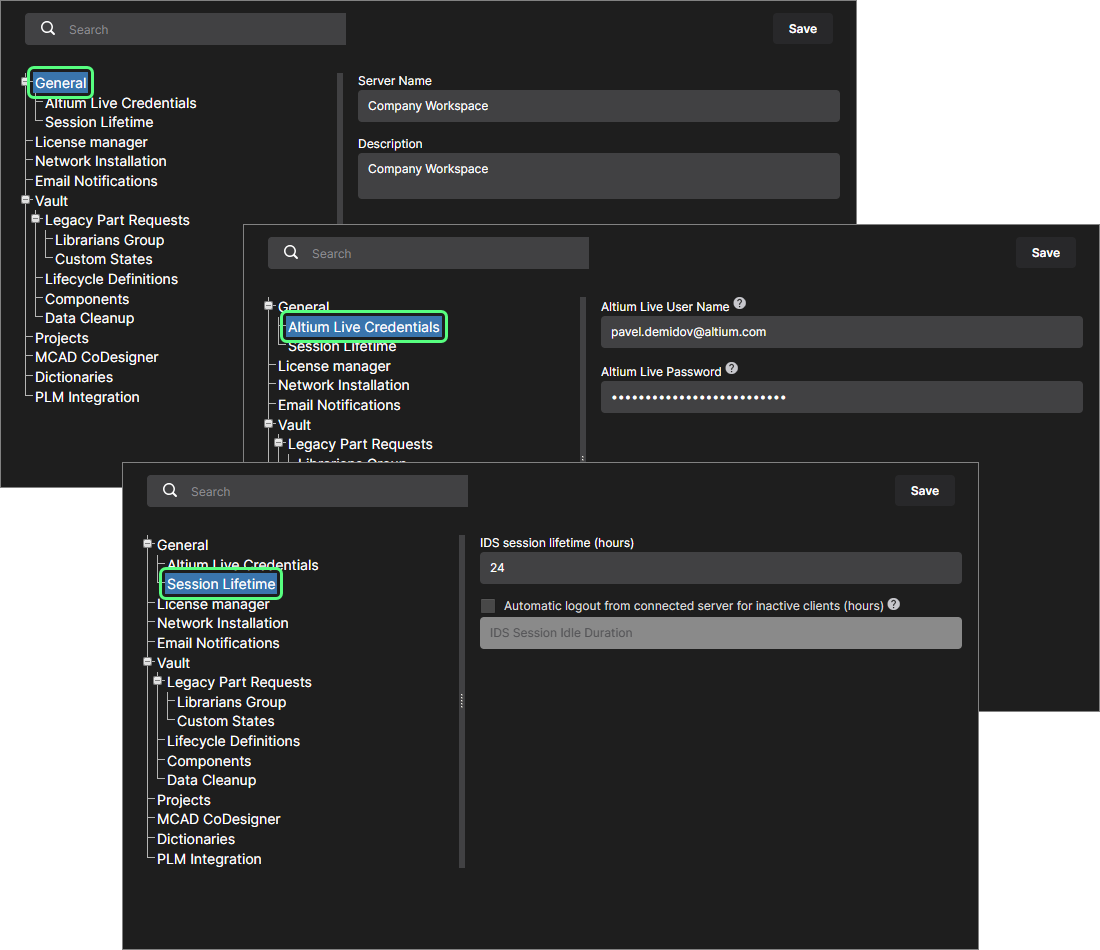Select Altium Live Credentials in the back window tree
The image size is (1100, 950).
(121, 103)
